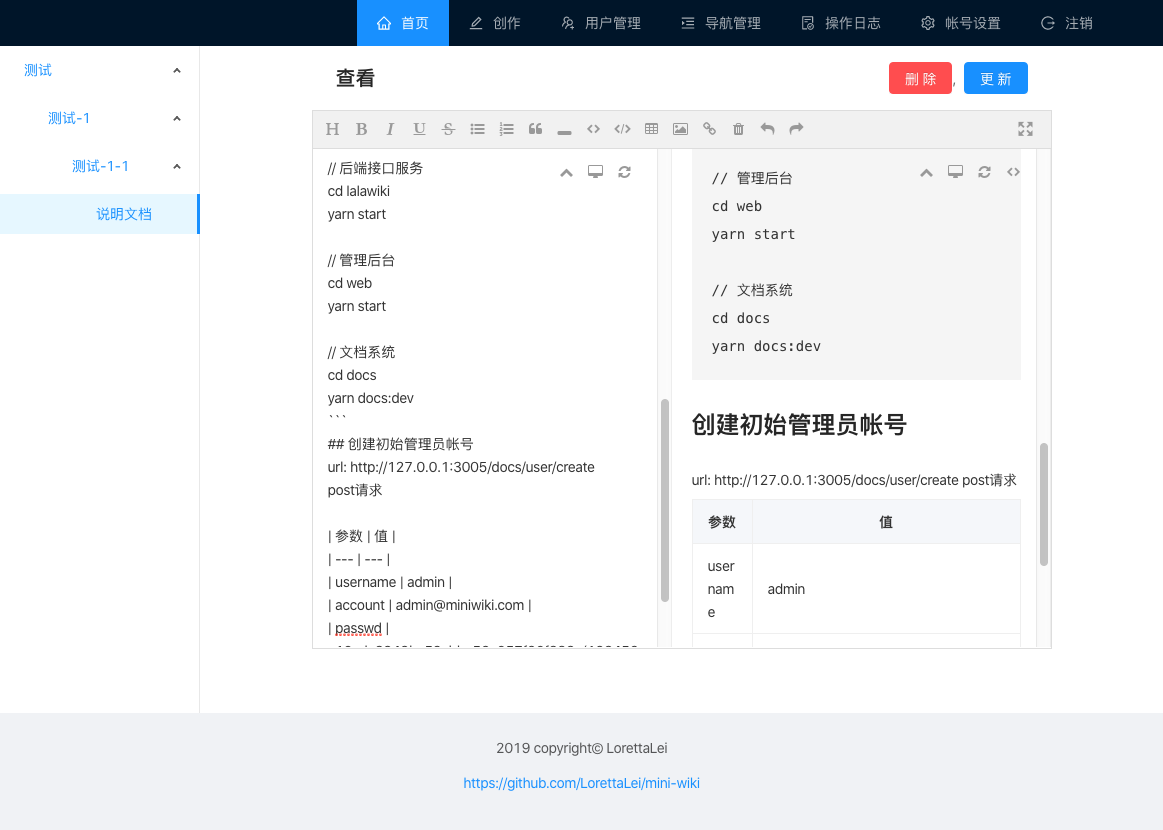Click the monitor icon in the preview pane
This screenshot has width=1163, height=830.
click(x=955, y=172)
